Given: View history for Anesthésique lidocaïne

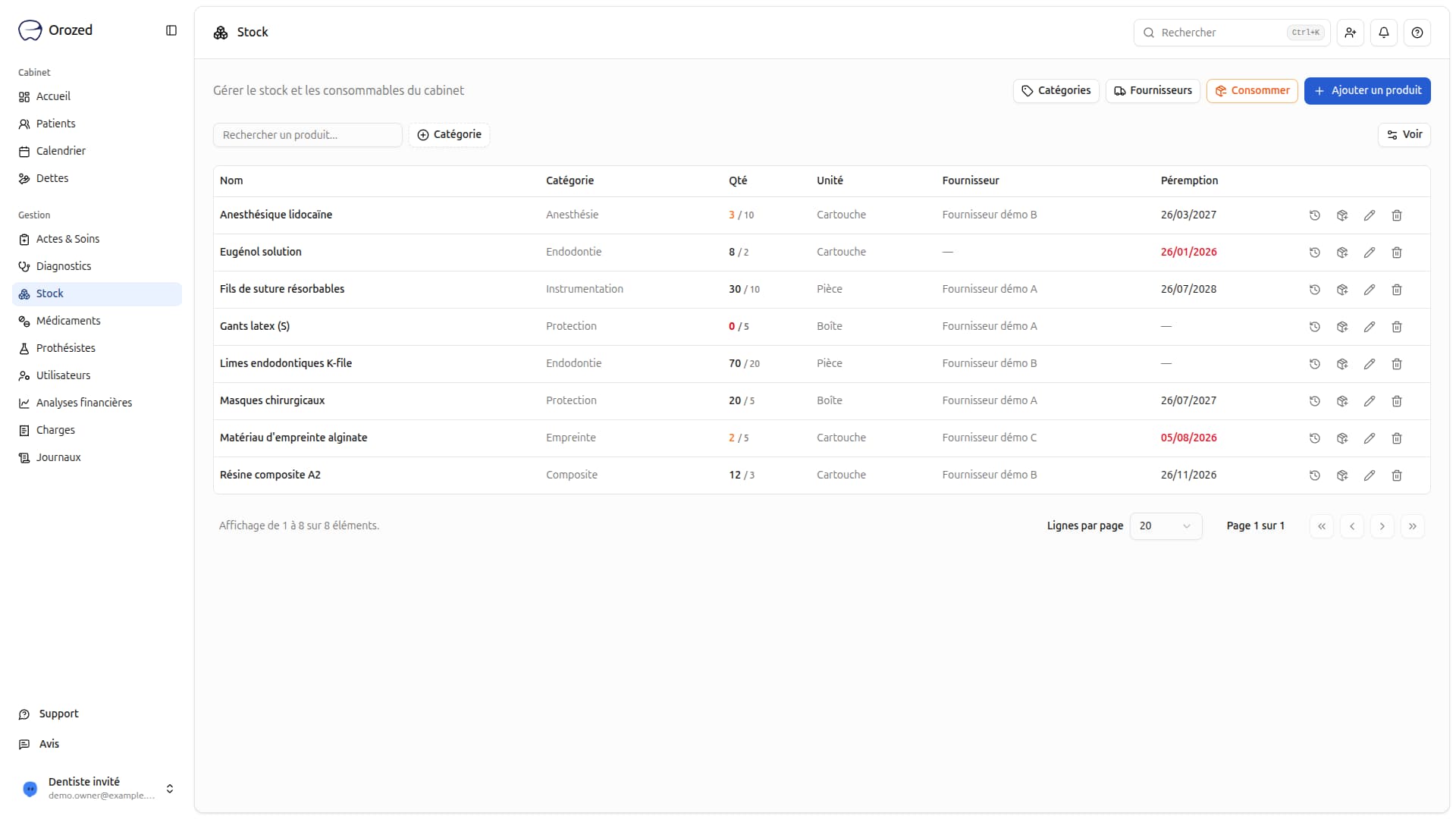Looking at the screenshot, I should (1315, 215).
